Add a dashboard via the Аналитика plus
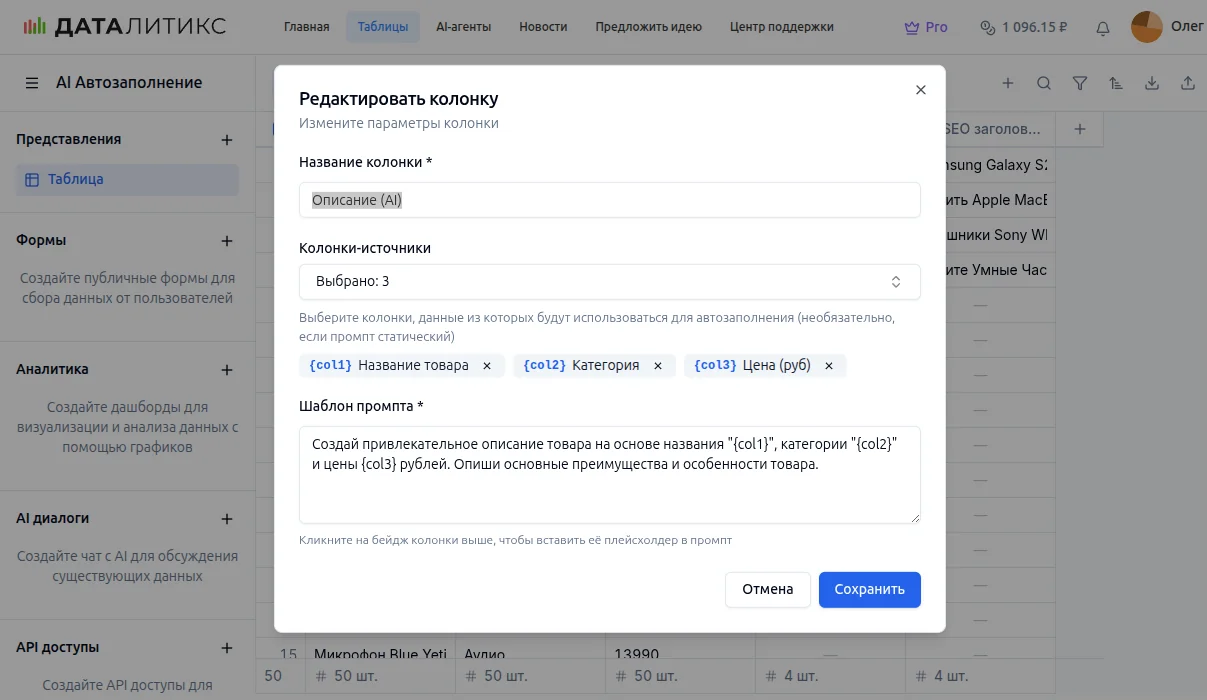This screenshot has width=1207, height=700. (227, 370)
